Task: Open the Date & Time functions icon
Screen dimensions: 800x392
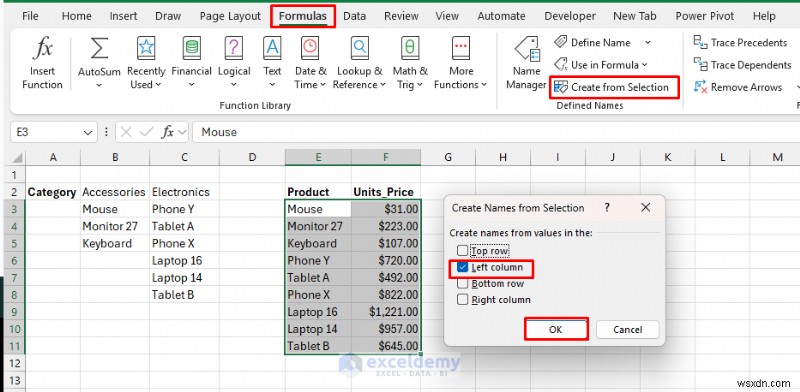Action: pos(310,48)
